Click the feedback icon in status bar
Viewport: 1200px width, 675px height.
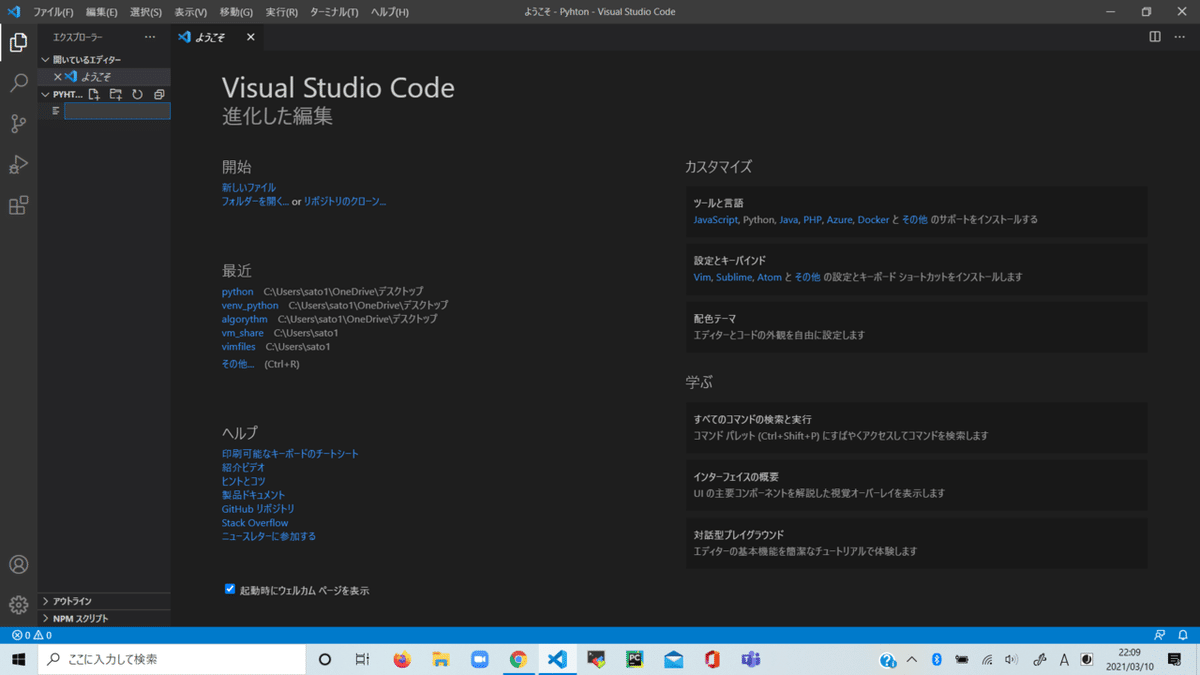(x=1159, y=635)
